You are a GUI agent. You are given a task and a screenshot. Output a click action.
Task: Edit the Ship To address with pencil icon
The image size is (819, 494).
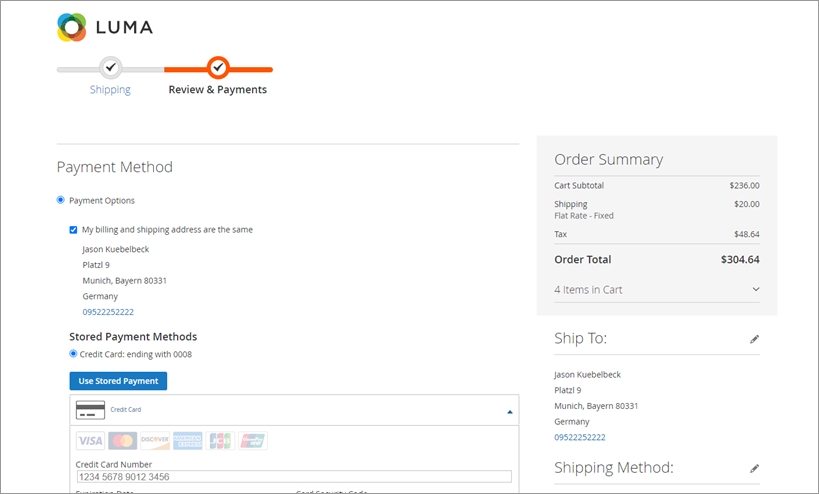[754, 339]
